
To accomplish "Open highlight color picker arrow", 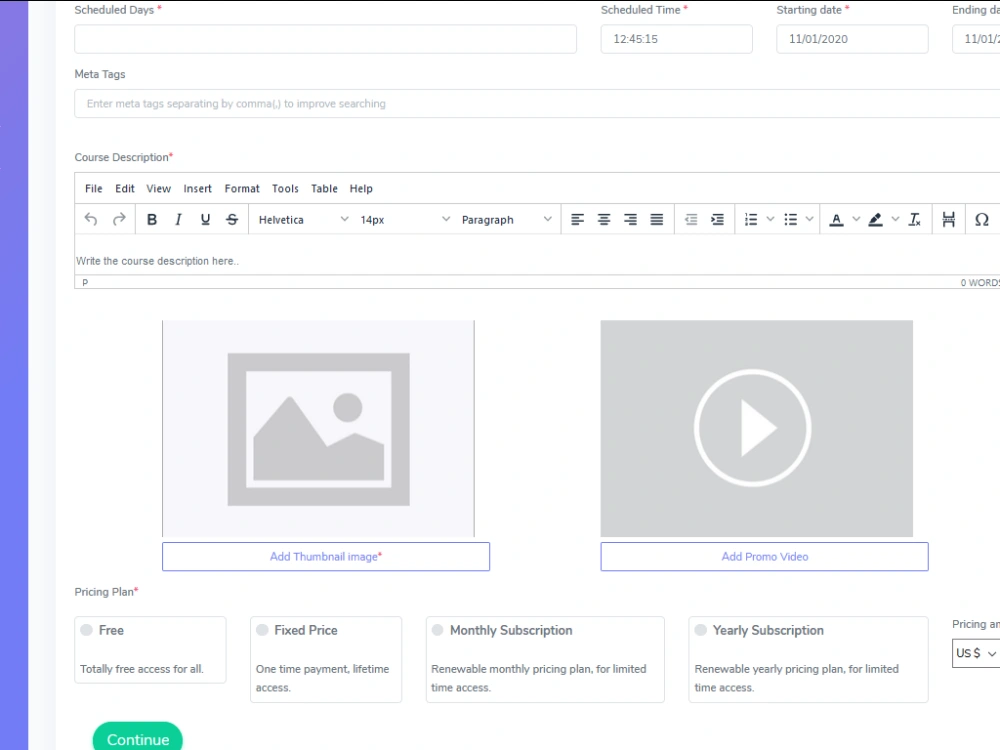I will point(895,219).
